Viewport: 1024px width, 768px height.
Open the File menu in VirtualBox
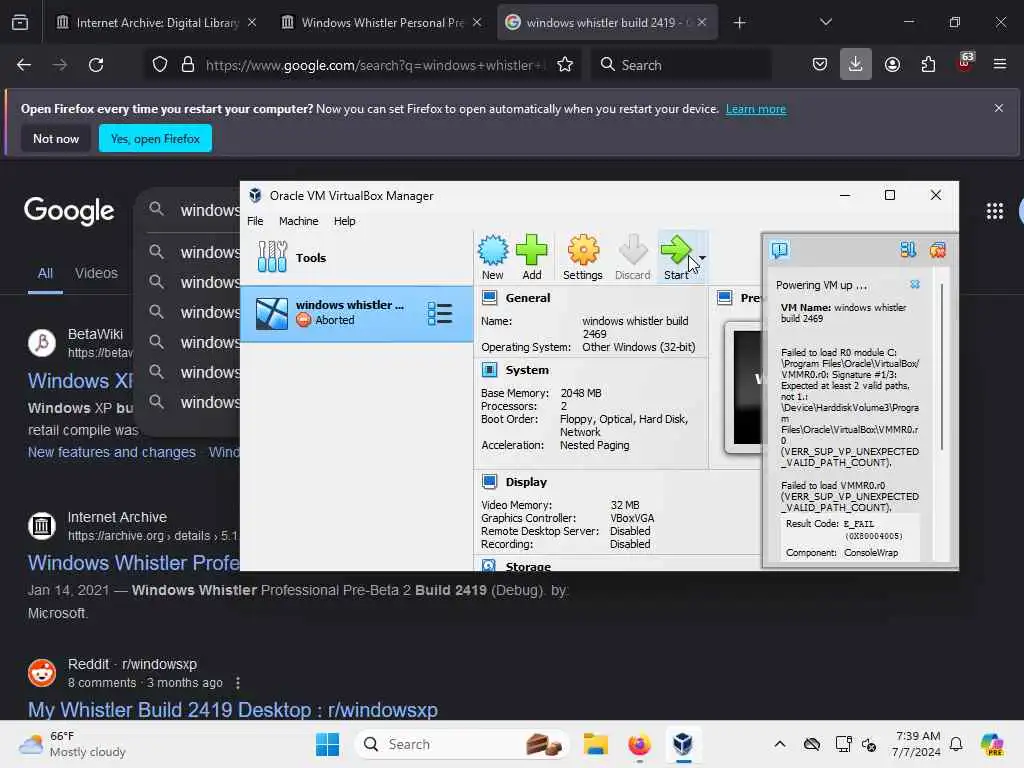pos(255,221)
